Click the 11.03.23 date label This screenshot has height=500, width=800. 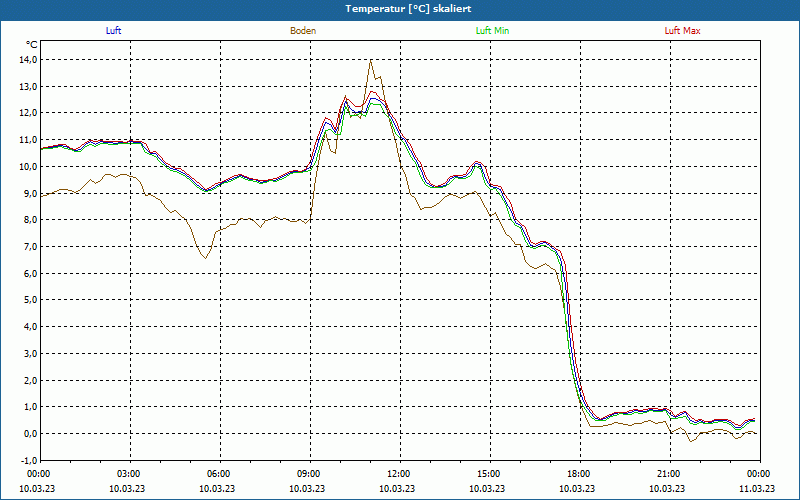pyautogui.click(x=757, y=488)
